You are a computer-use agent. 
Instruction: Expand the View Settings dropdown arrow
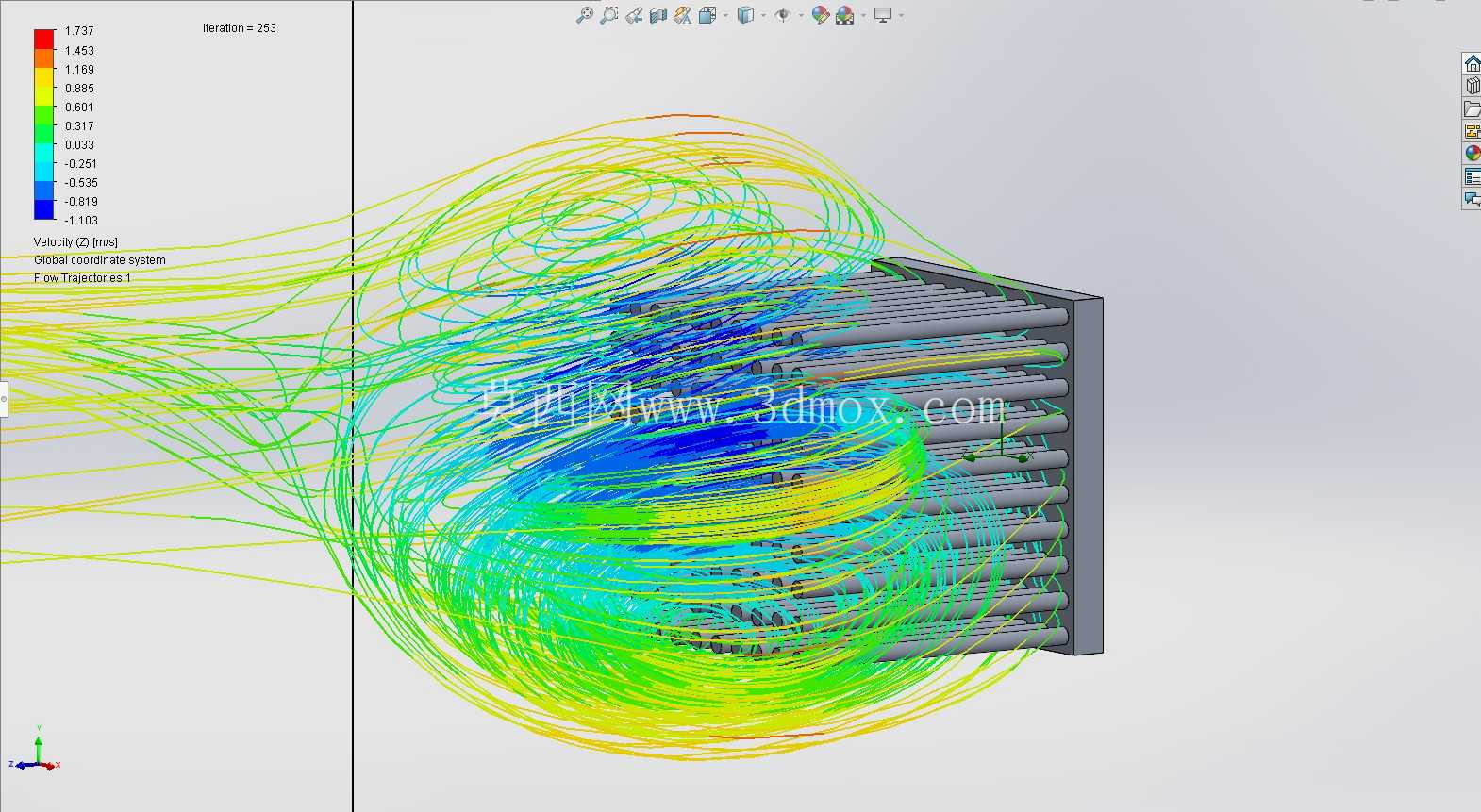point(901,16)
